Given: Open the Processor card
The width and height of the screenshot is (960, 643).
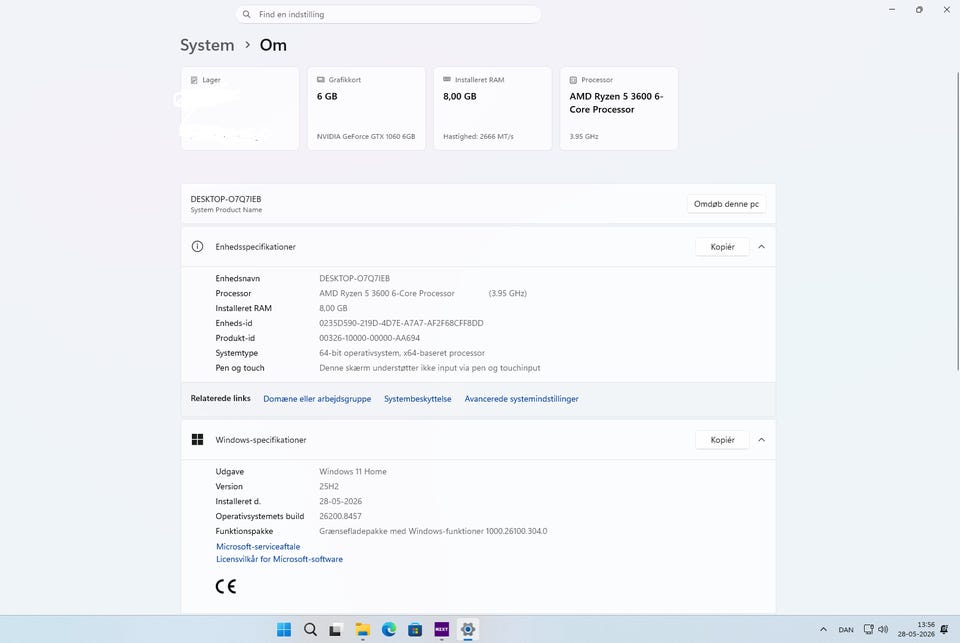Looking at the screenshot, I should (x=618, y=108).
